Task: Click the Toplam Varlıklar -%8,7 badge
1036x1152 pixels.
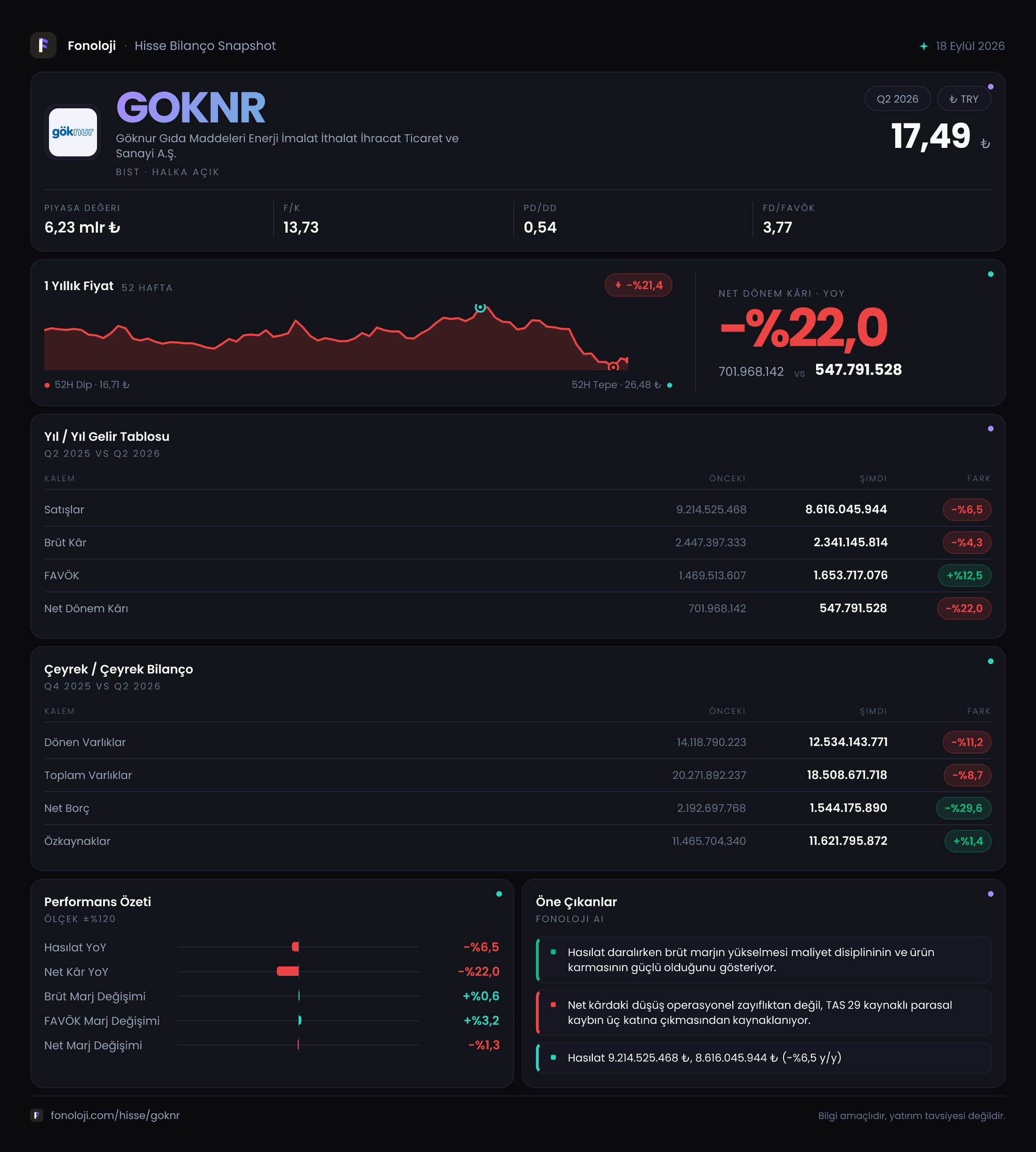Action: click(x=967, y=775)
